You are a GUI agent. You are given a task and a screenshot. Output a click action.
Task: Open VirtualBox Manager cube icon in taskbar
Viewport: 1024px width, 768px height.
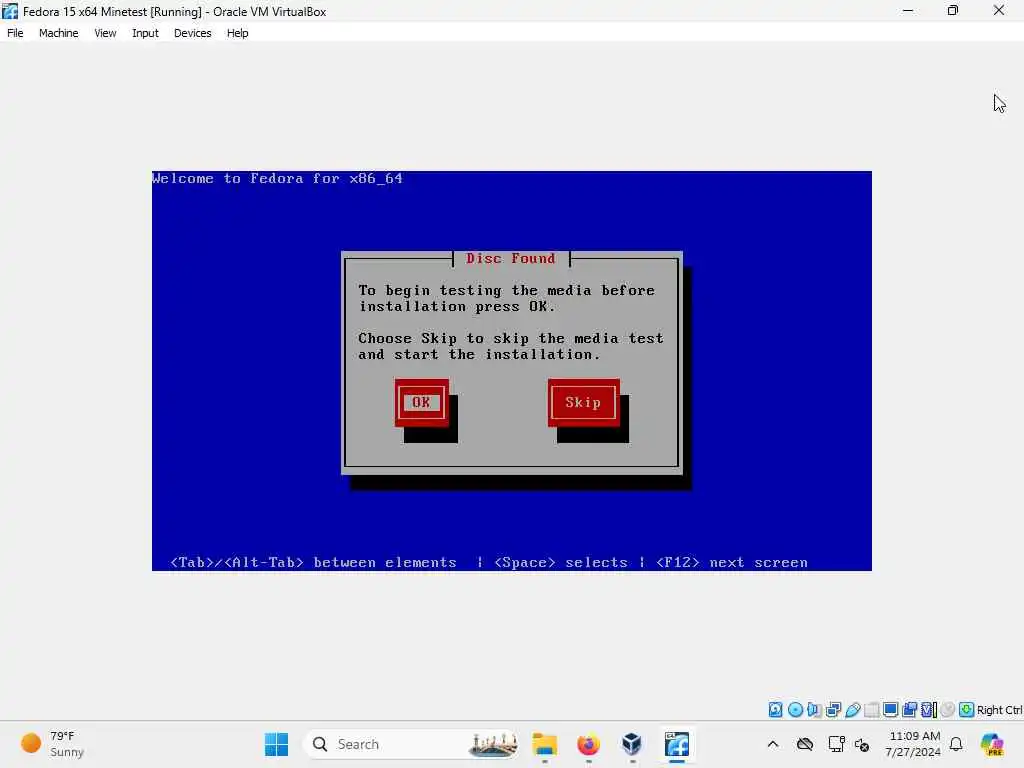pos(632,744)
